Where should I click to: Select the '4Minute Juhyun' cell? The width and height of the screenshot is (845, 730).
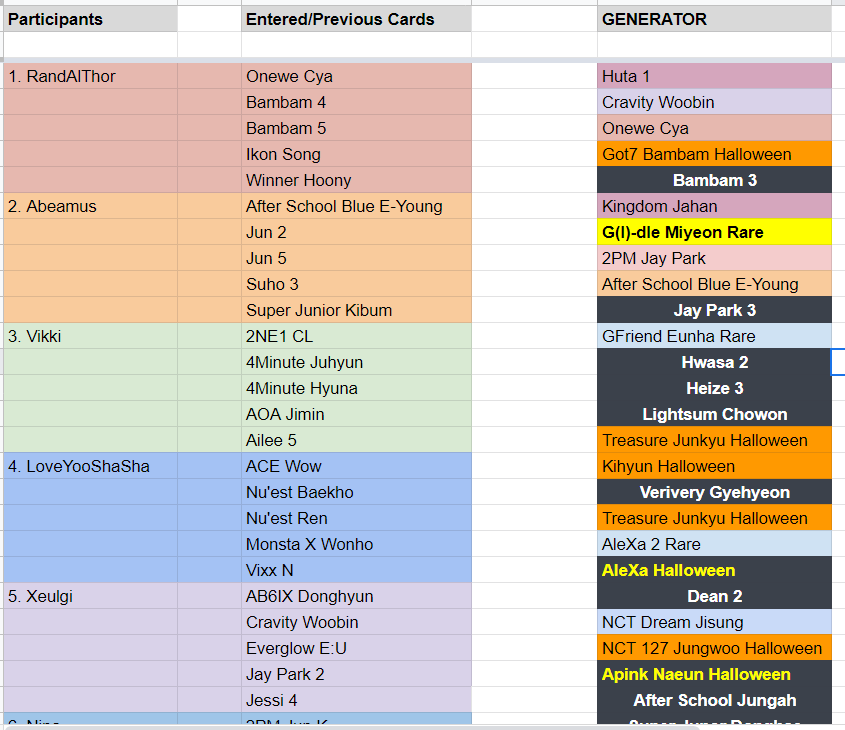[356, 362]
